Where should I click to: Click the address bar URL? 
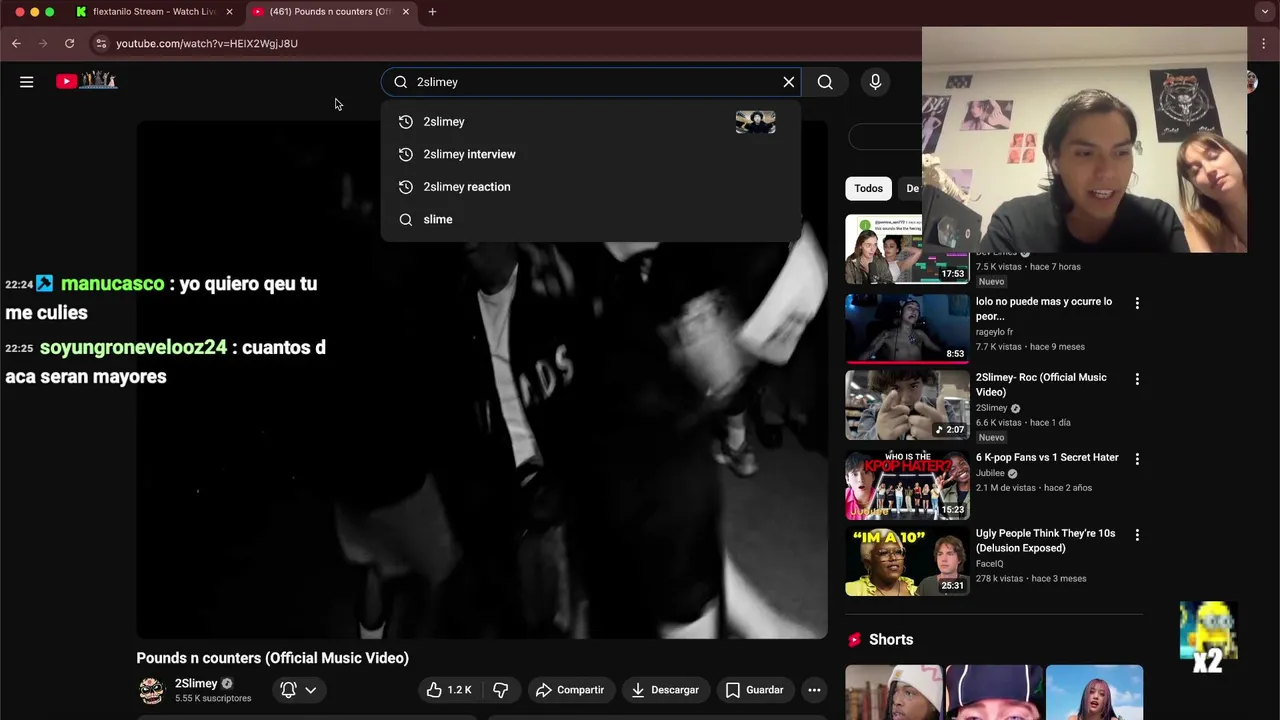coord(207,43)
